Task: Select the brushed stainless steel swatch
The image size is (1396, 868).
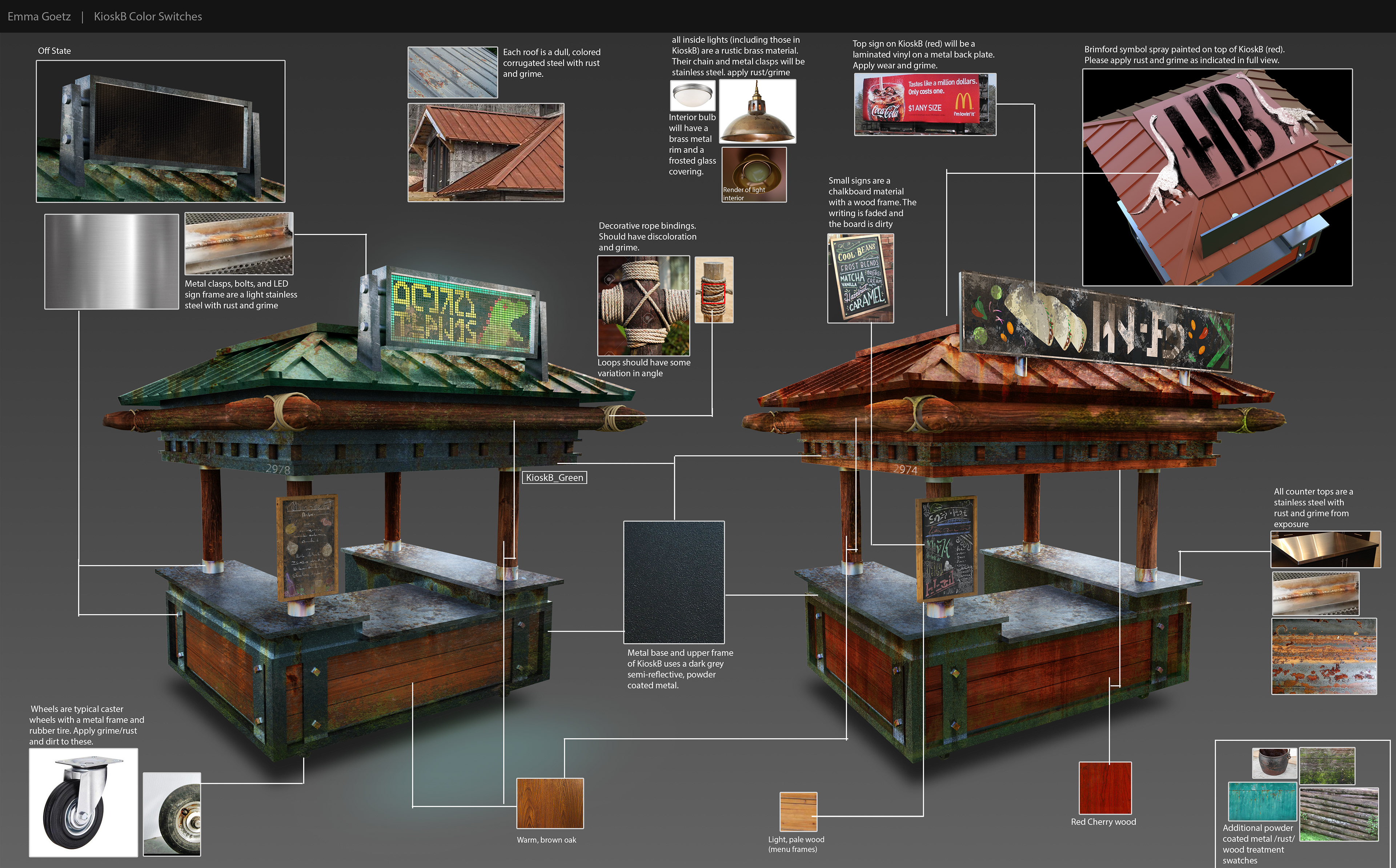Action: (x=111, y=262)
